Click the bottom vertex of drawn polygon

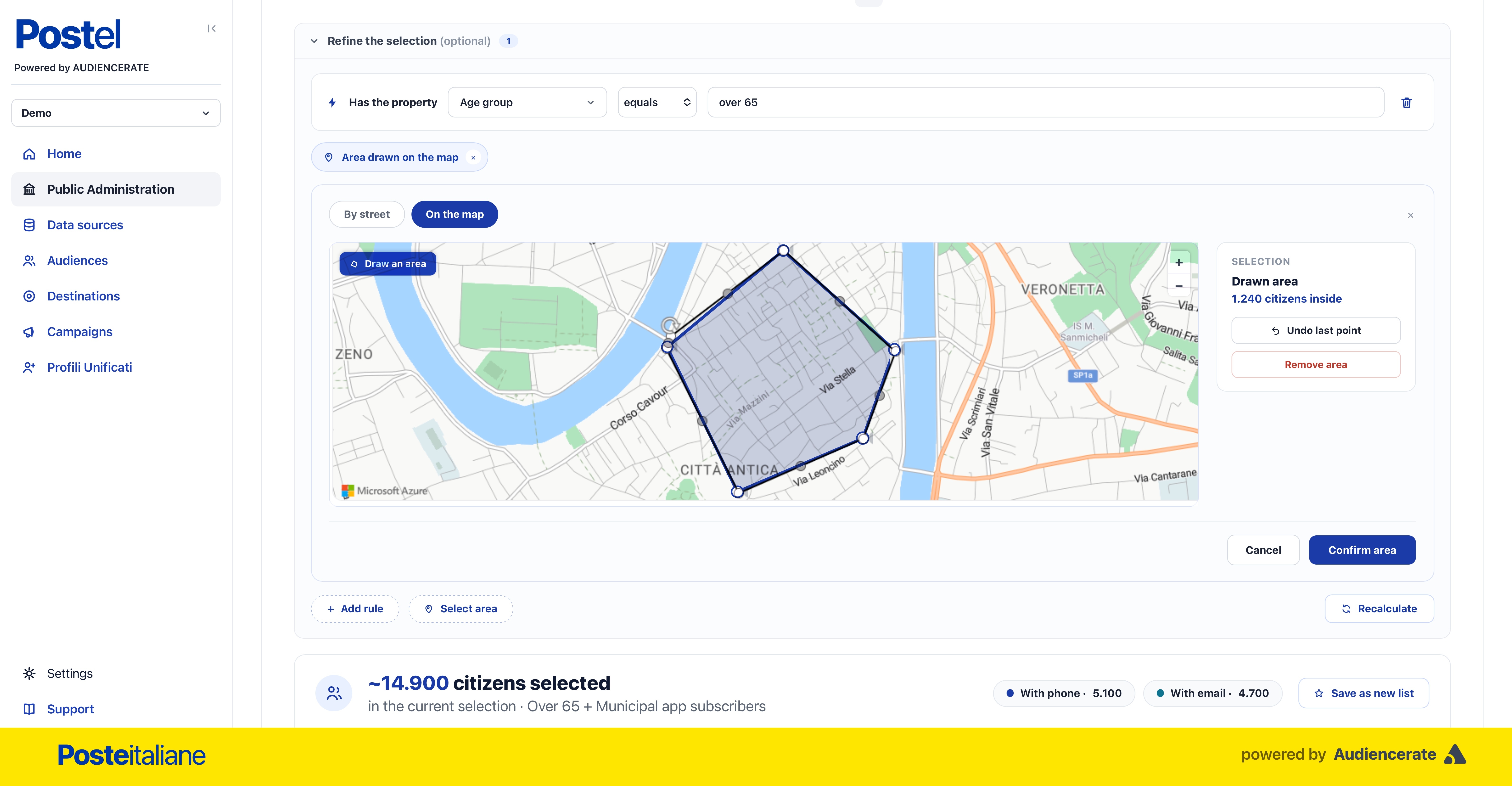[737, 492]
